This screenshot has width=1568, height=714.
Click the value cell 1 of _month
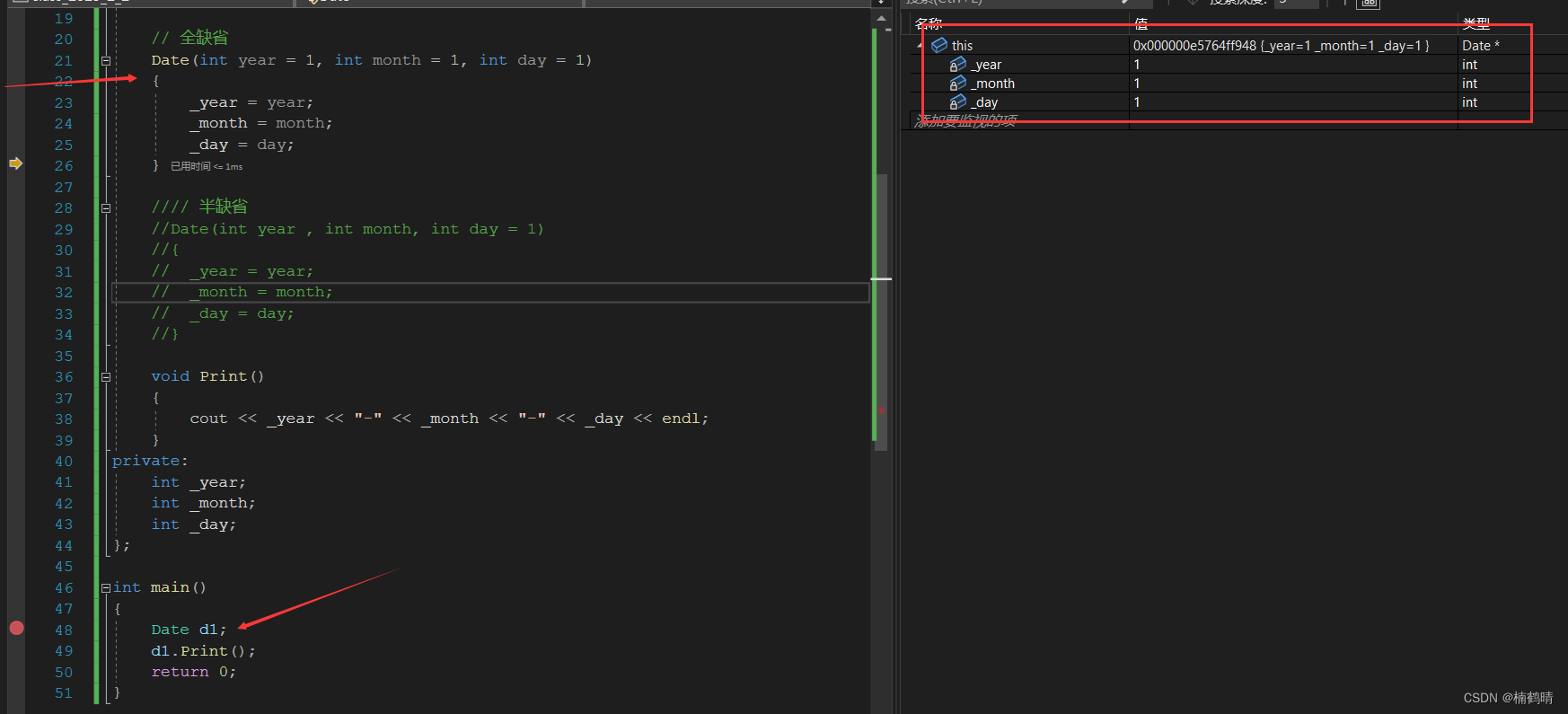click(1293, 84)
